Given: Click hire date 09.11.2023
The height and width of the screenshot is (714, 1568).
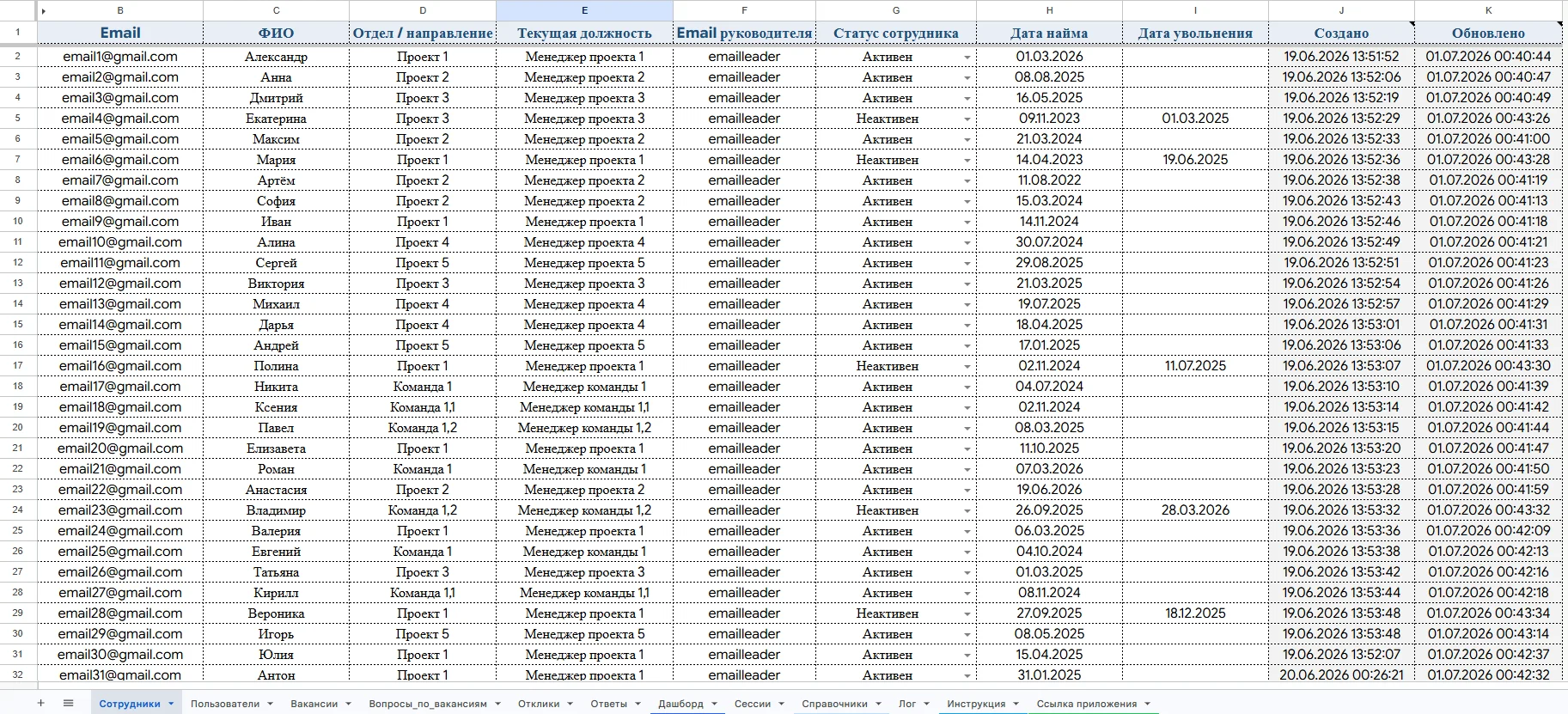Looking at the screenshot, I should pos(1049,119).
